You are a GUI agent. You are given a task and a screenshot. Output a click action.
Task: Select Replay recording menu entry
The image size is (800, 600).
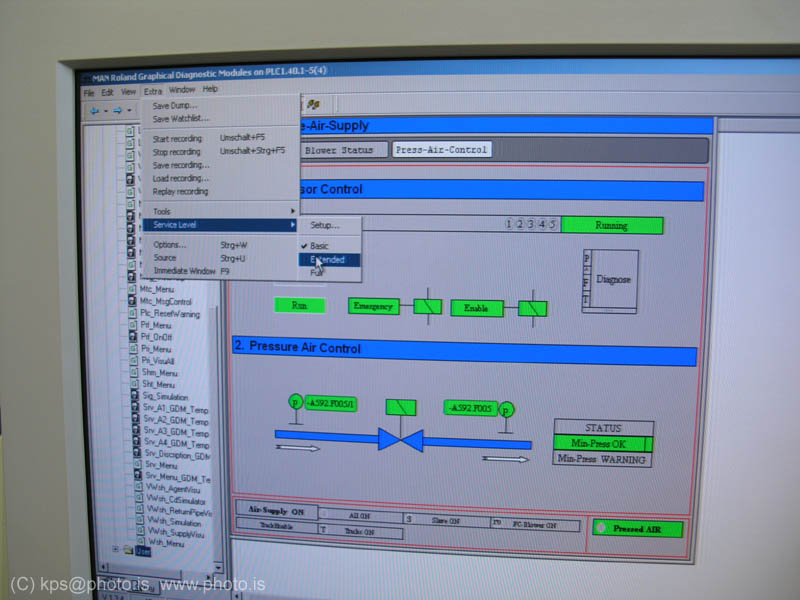[x=180, y=191]
